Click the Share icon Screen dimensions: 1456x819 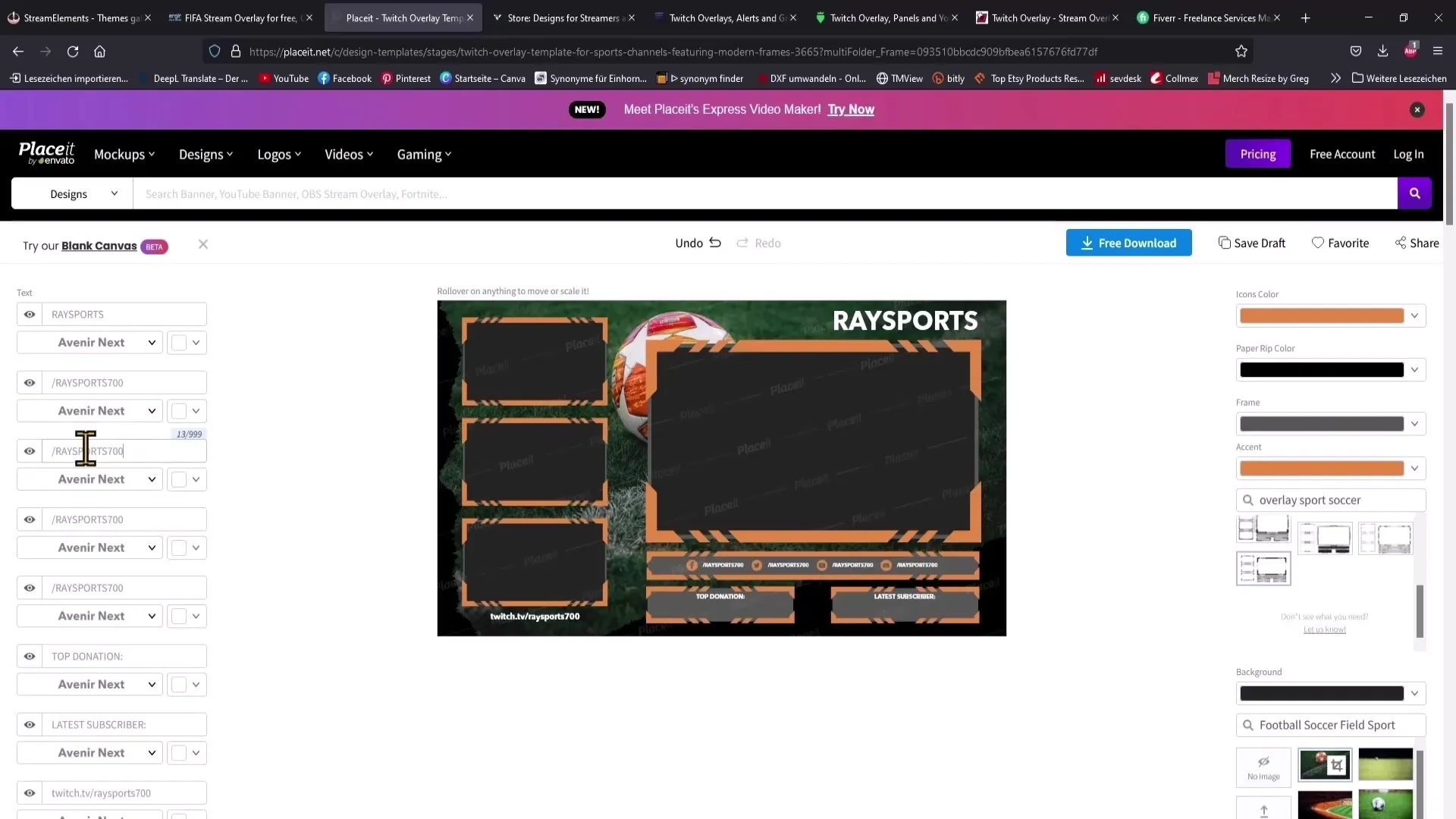tap(1400, 243)
